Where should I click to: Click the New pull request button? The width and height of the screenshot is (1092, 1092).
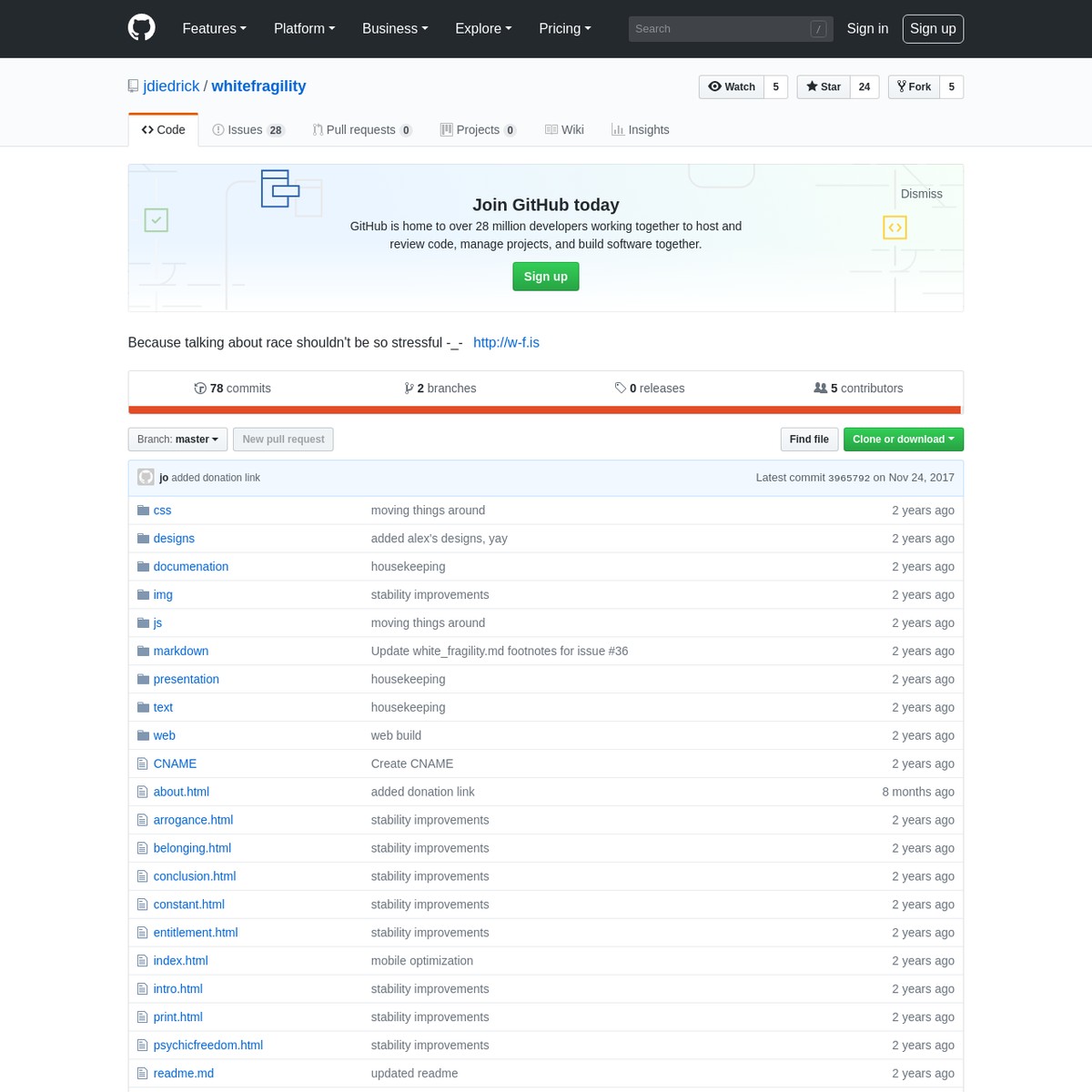[x=283, y=440]
